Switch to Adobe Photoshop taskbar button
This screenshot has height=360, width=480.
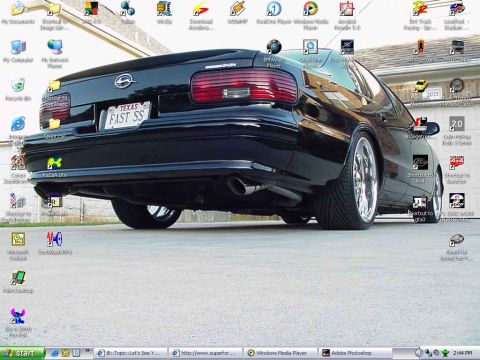[x=355, y=353]
